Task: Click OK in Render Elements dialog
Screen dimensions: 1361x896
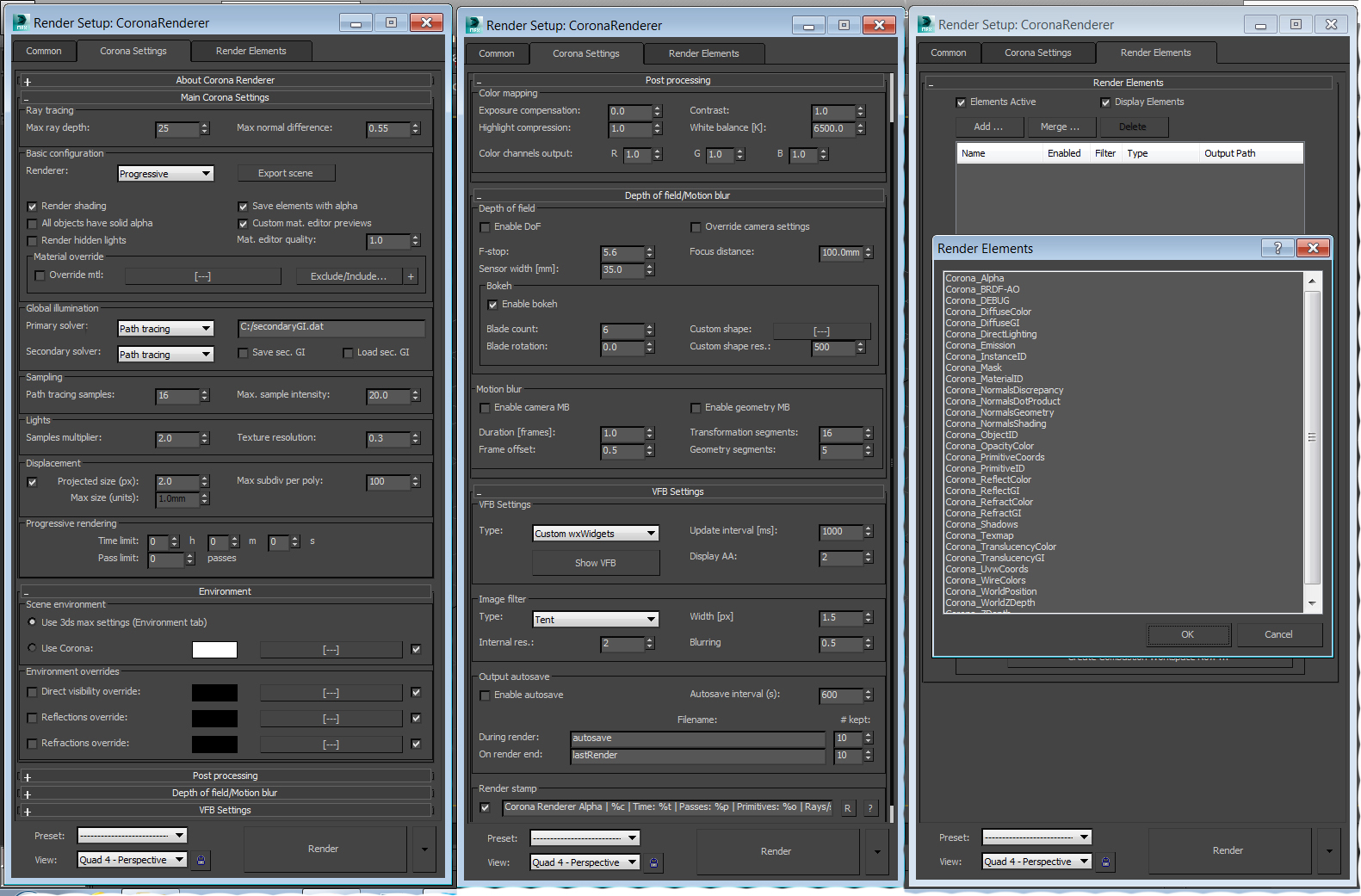Action: click(x=1188, y=634)
